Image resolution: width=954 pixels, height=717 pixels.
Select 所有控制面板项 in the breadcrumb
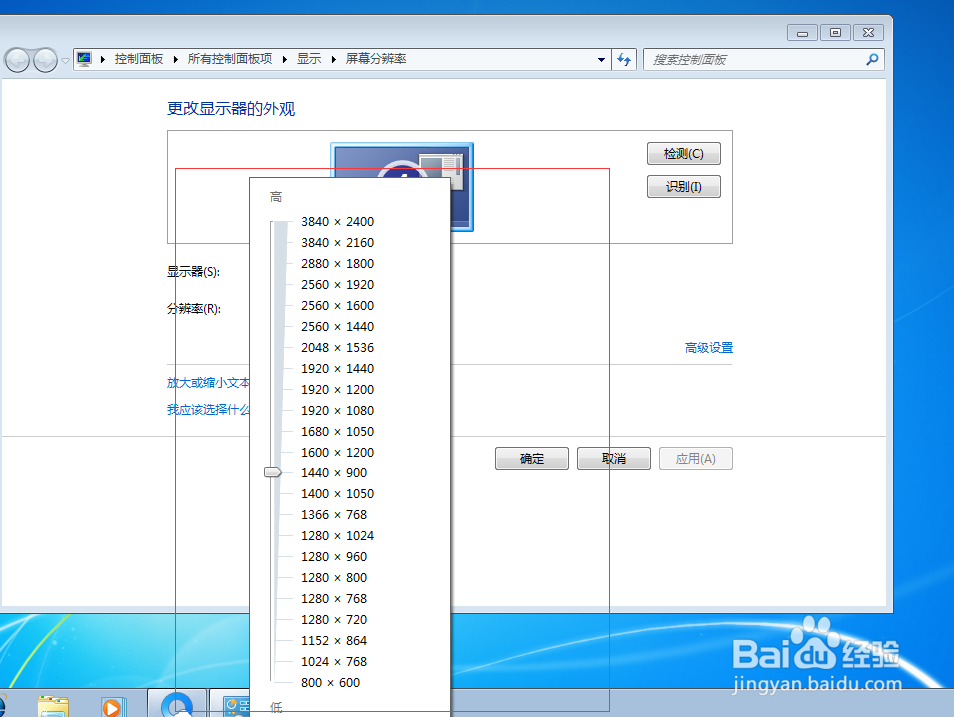229,59
